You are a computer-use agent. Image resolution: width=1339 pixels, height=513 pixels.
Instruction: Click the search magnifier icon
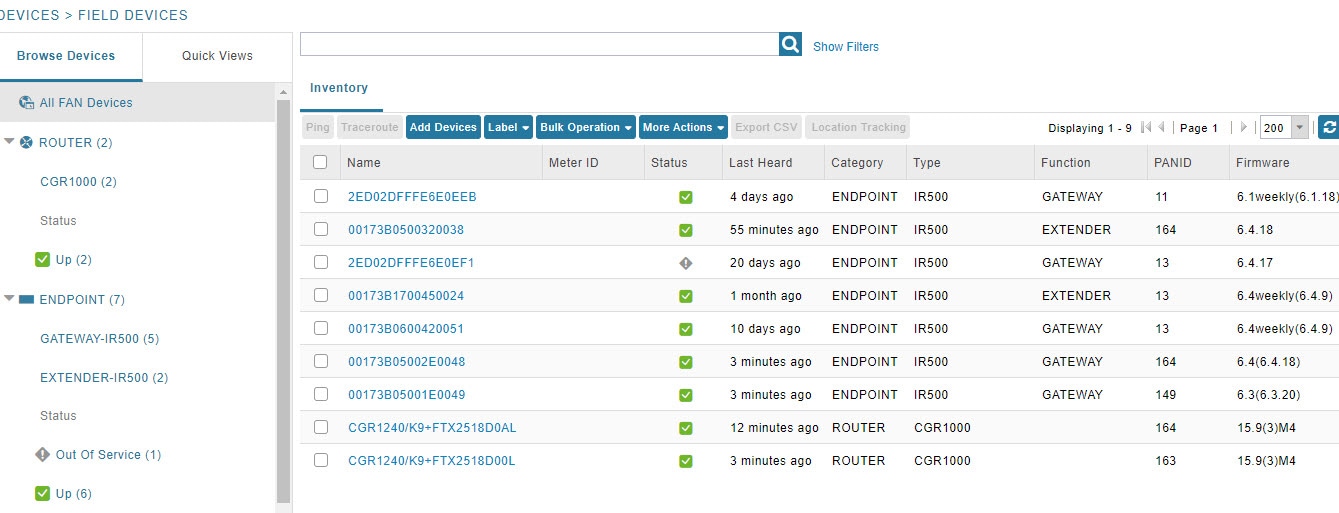point(790,44)
